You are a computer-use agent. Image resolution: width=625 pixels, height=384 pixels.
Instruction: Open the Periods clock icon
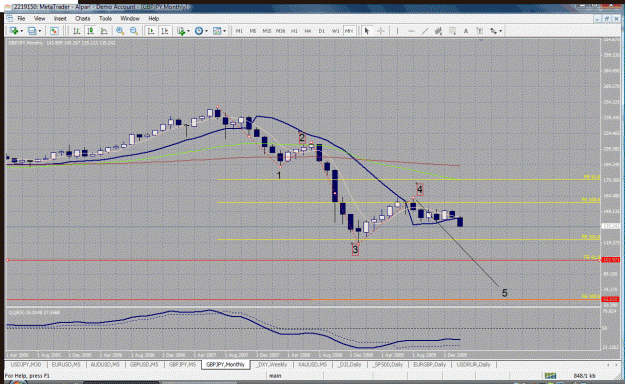click(x=199, y=31)
